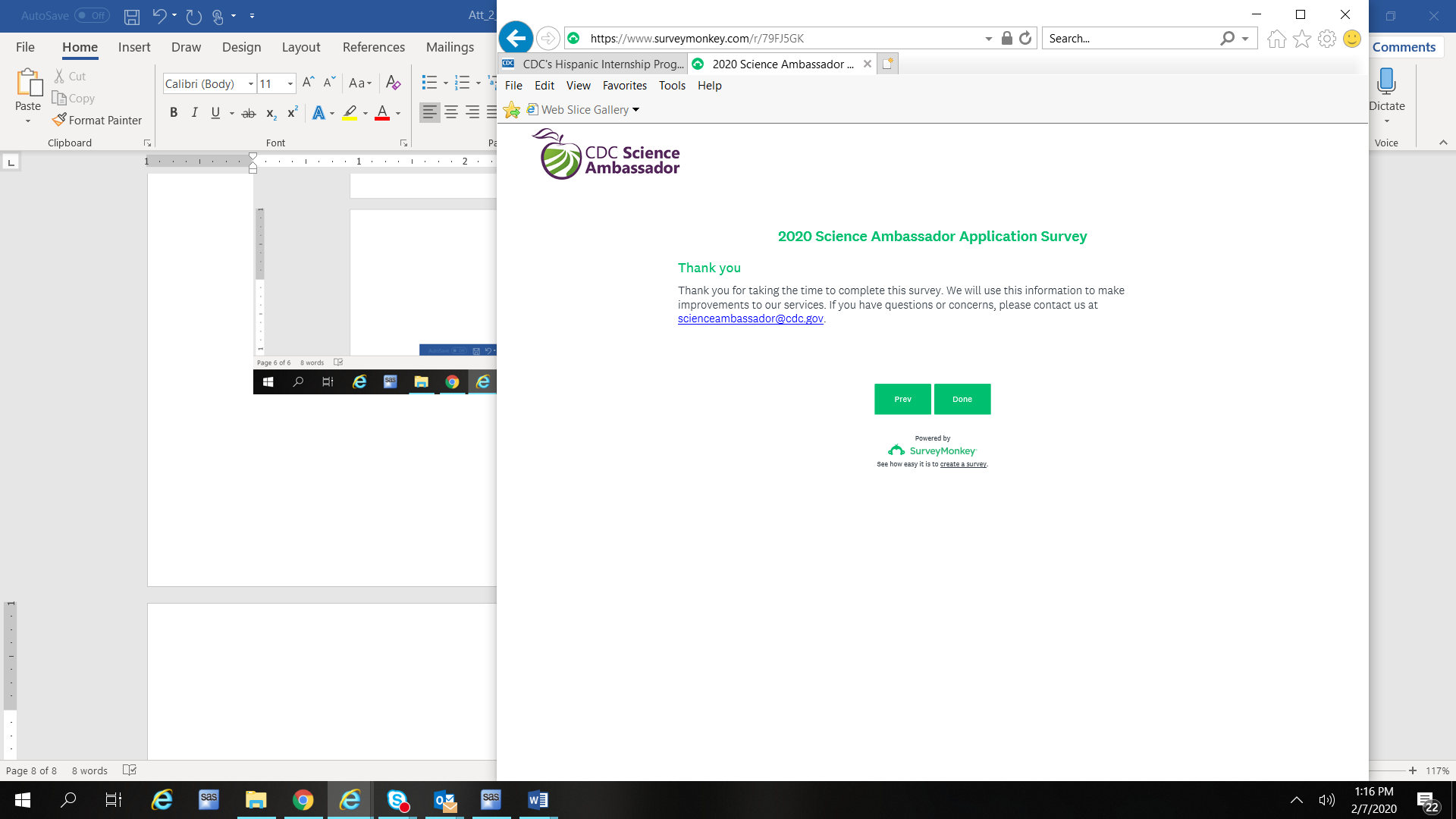Expand the Calibri font name dropdown
Screen dimensions: 1456x819
click(251, 83)
